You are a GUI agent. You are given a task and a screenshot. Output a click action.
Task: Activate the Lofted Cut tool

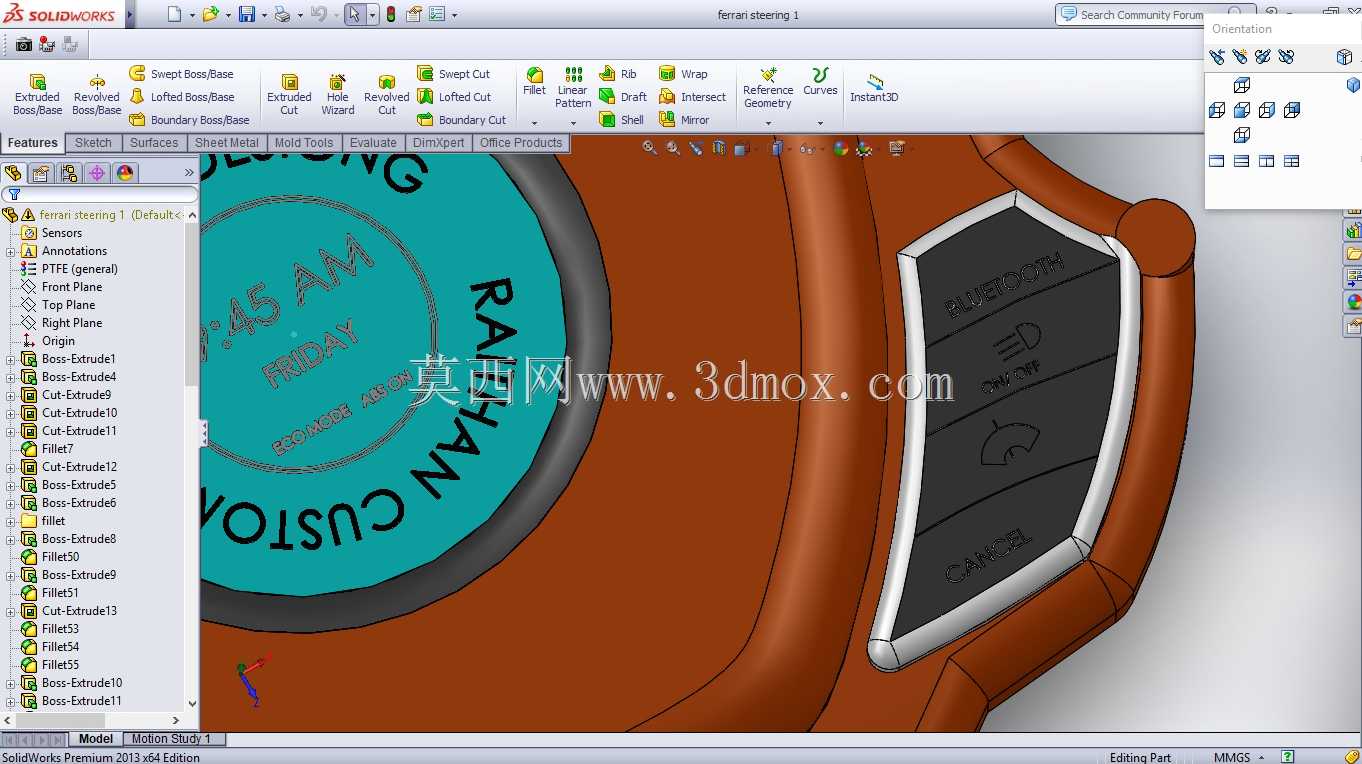coord(454,97)
